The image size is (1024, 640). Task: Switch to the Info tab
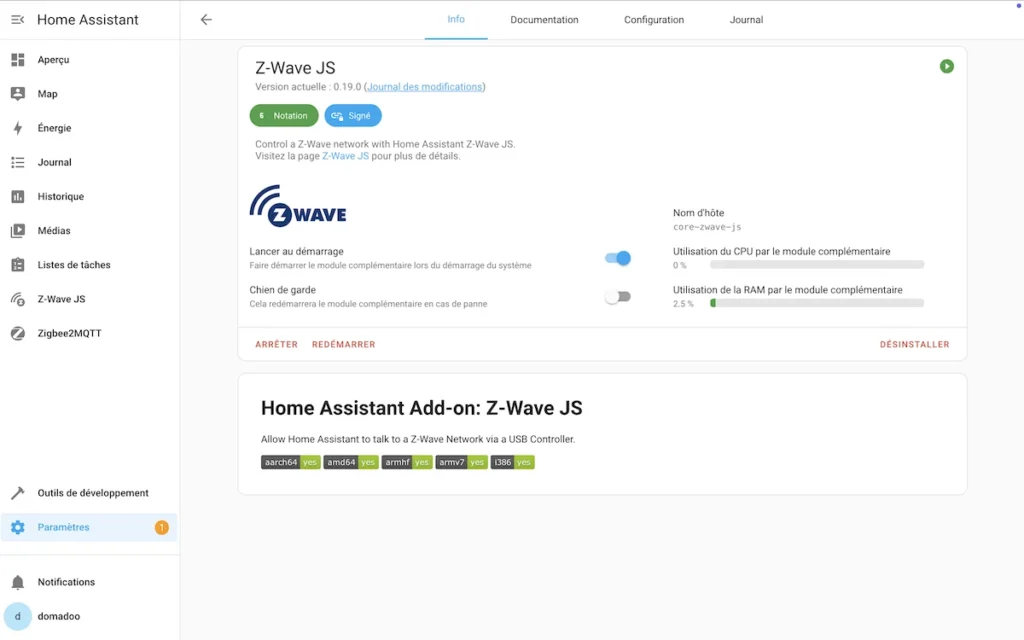coord(456,20)
